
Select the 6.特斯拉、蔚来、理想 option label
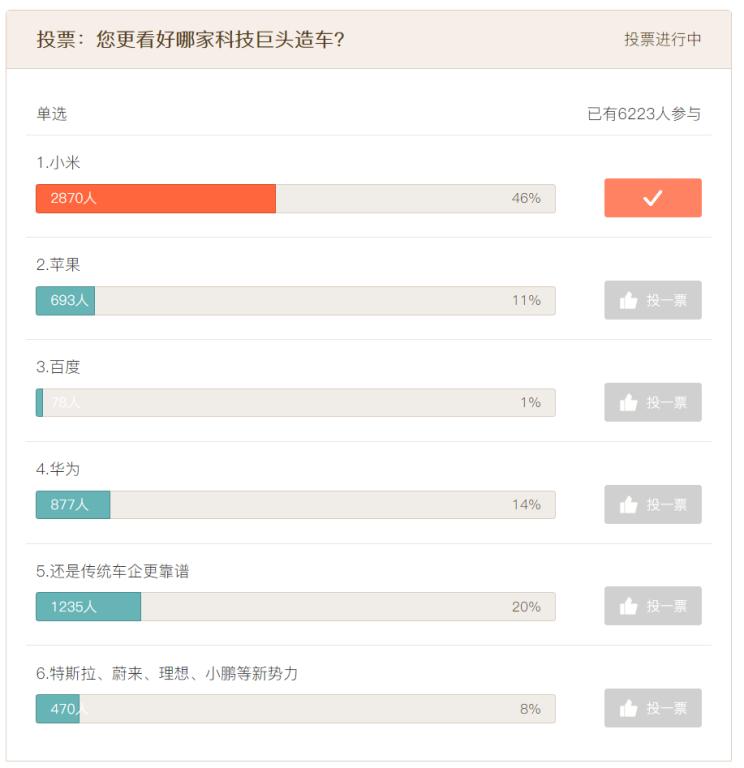[167, 673]
